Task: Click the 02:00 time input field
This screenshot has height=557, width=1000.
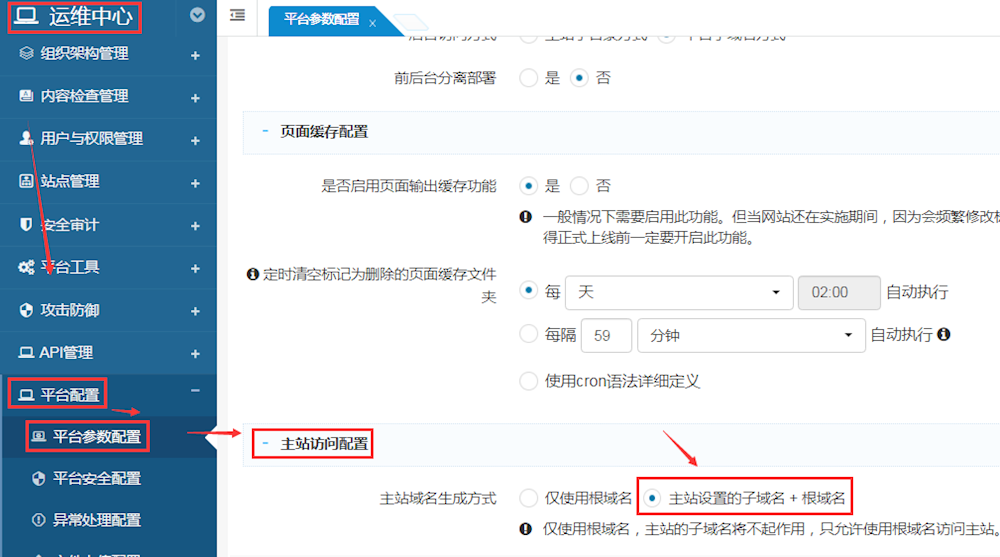Action: click(838, 293)
